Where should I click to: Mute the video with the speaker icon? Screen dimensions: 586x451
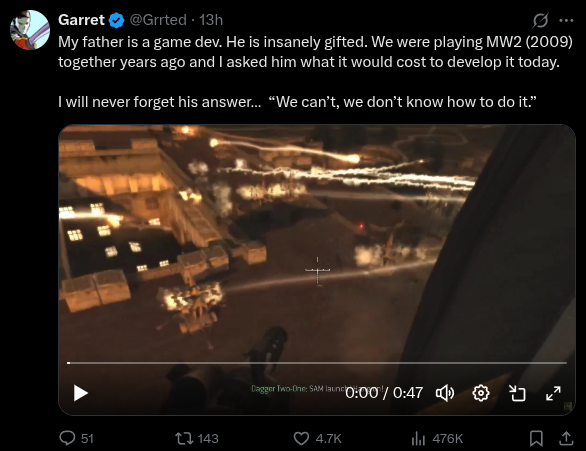(445, 393)
